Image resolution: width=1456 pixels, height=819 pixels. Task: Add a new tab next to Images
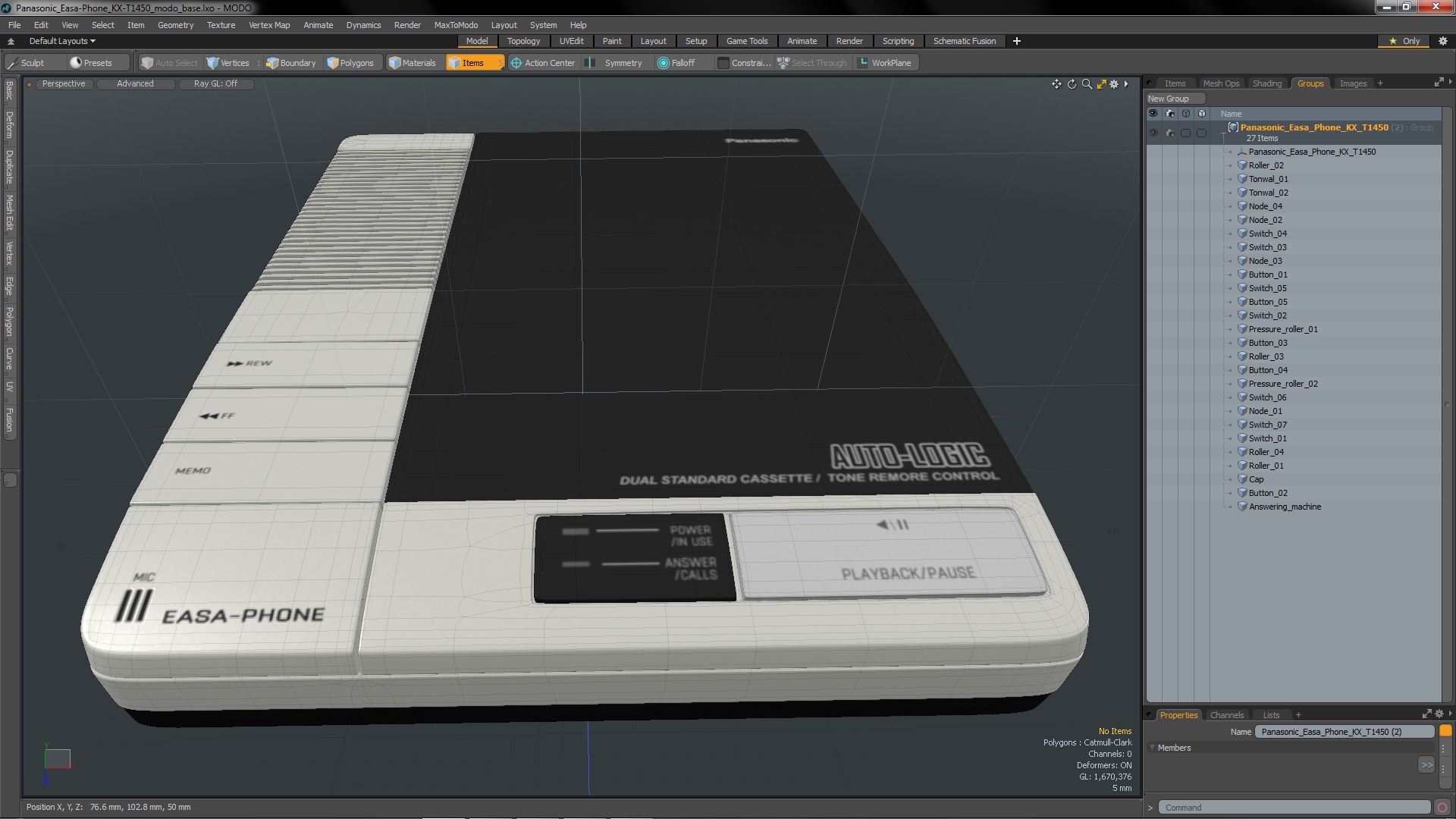click(x=1380, y=83)
